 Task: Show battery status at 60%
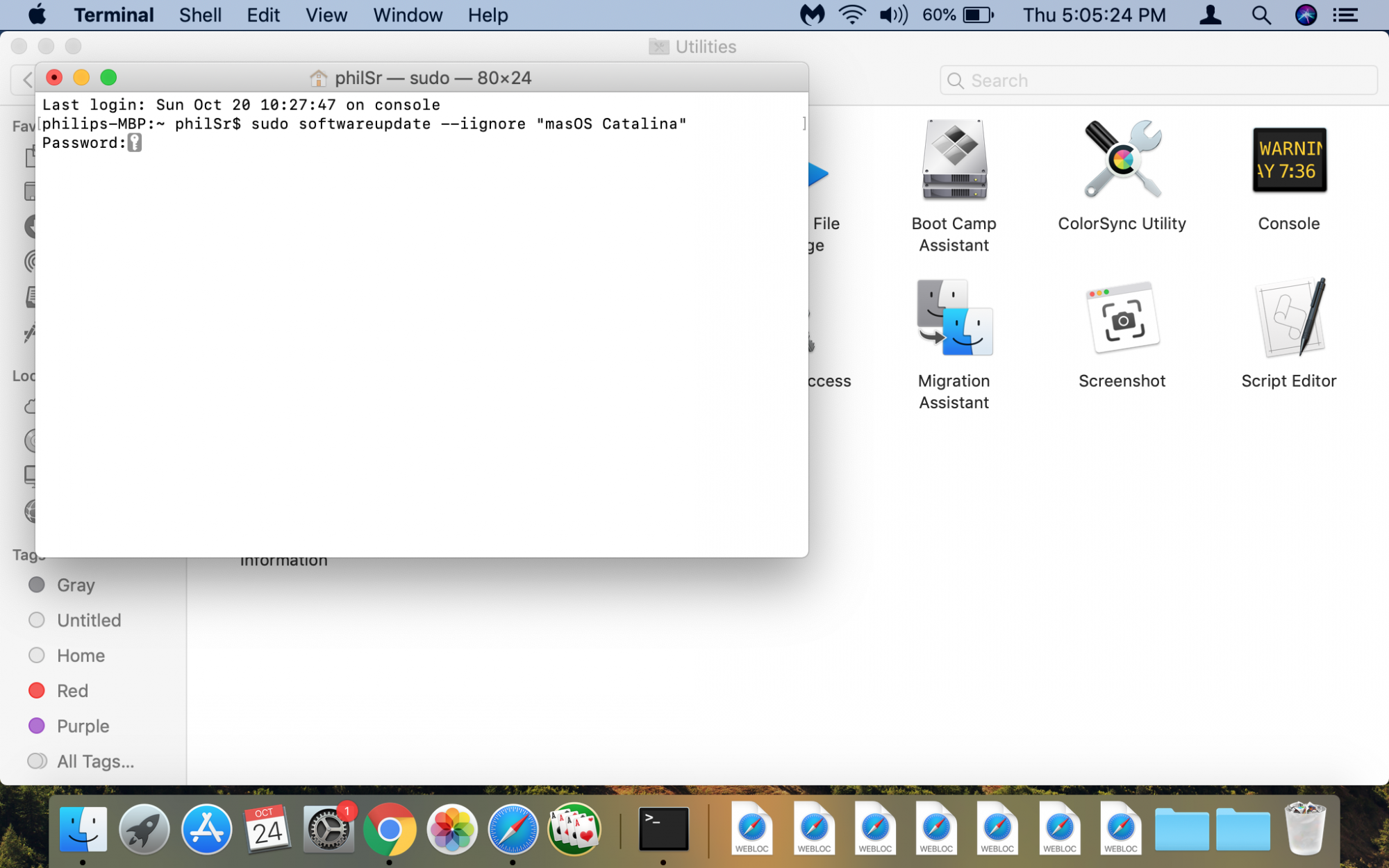pyautogui.click(x=958, y=15)
